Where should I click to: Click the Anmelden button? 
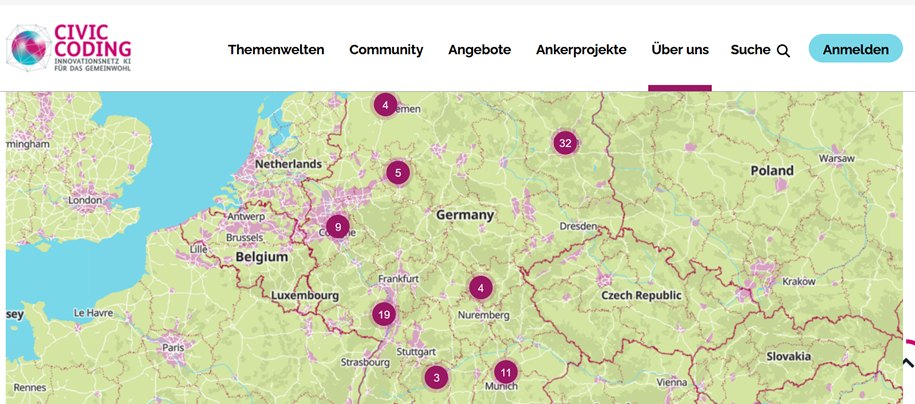855,49
